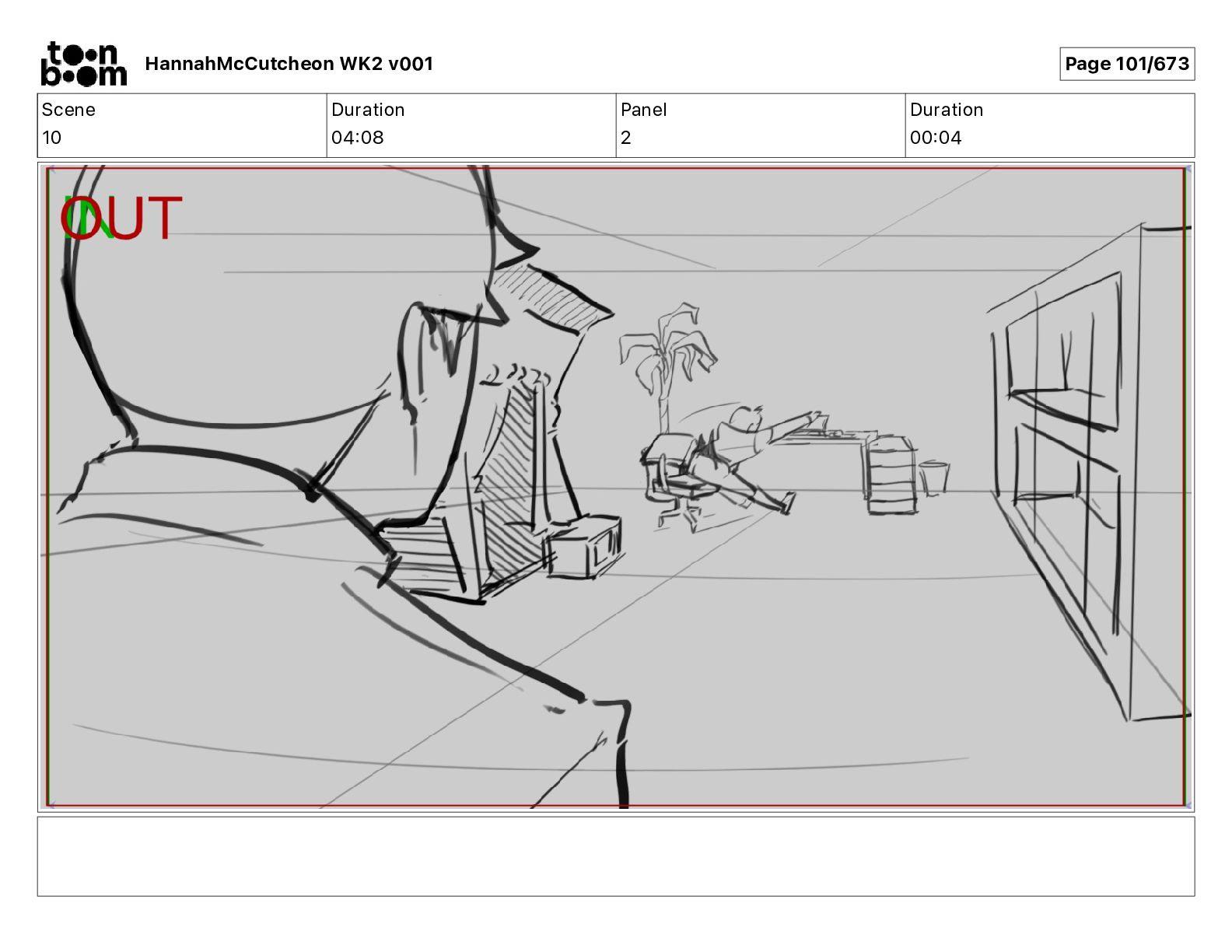This screenshot has height=952, width=1232.
Task: Click the Toon Boom logo
Action: (83, 64)
